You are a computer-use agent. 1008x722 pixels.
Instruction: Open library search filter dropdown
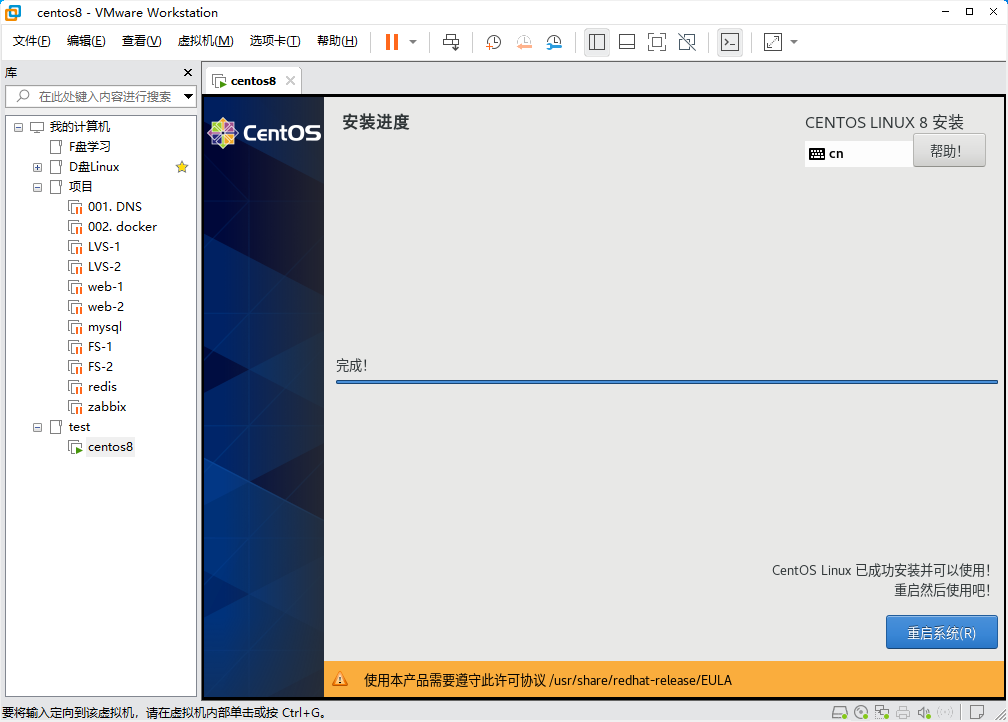188,96
